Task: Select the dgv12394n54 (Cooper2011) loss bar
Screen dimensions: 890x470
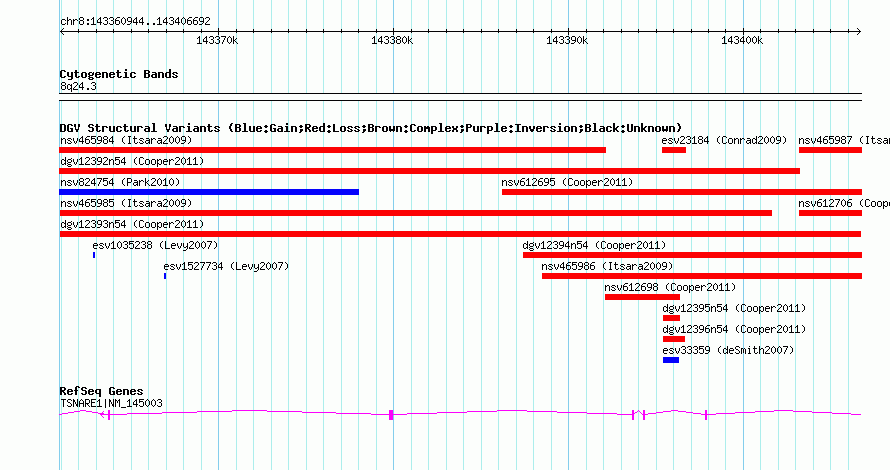Action: (x=692, y=255)
